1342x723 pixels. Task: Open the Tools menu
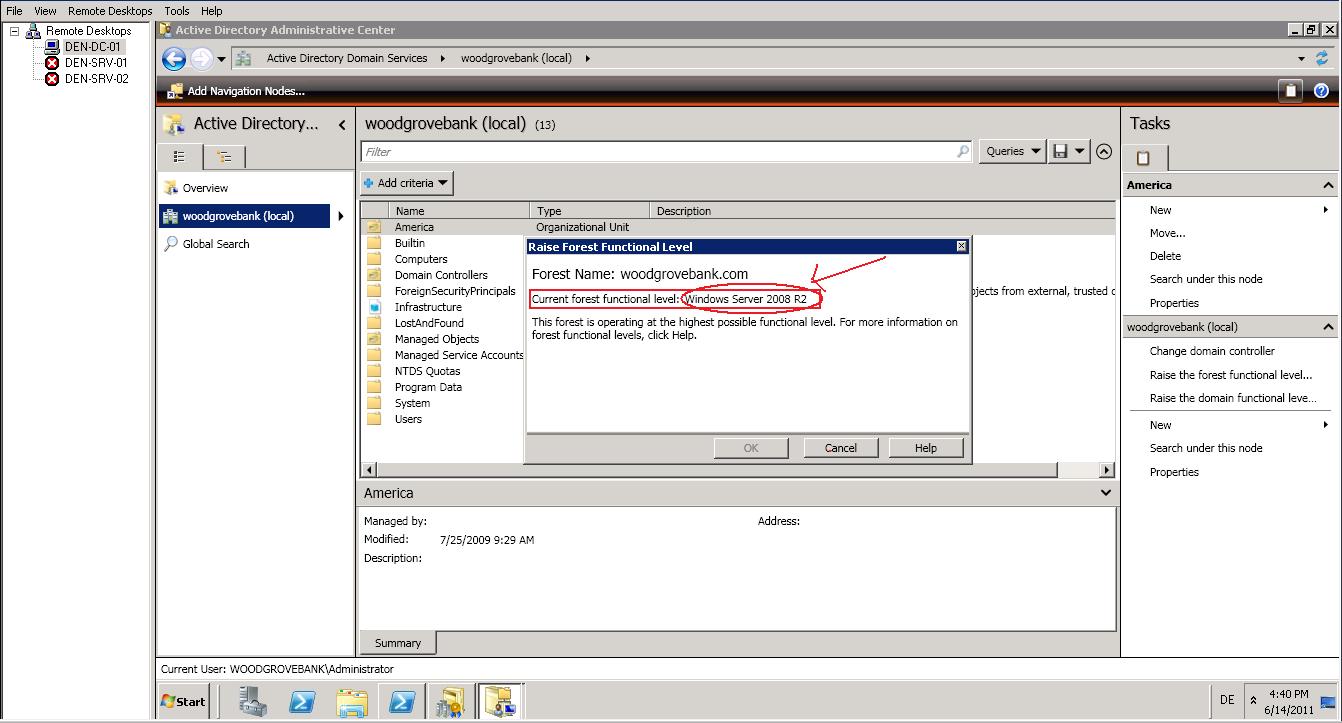point(177,11)
